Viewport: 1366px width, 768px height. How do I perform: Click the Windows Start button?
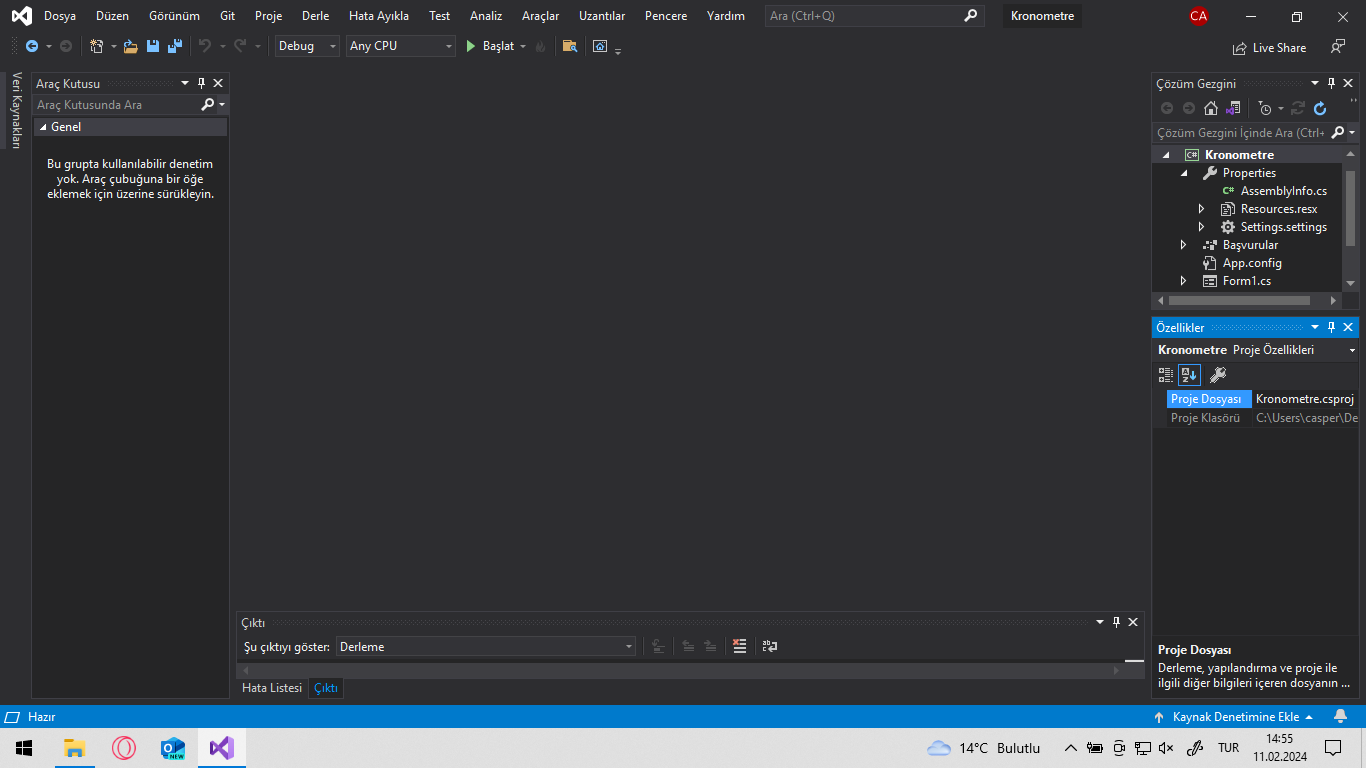(24, 748)
